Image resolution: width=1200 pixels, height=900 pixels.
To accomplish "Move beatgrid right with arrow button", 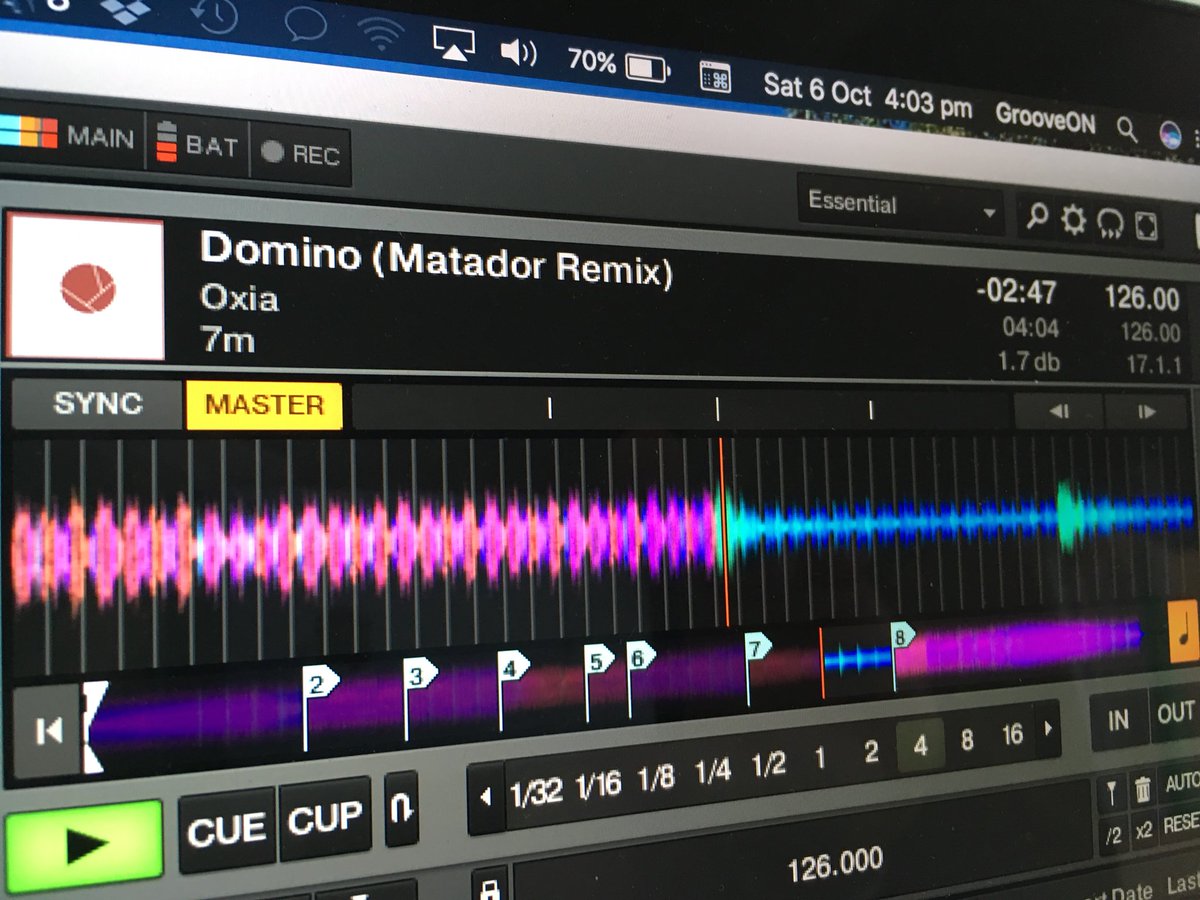I will coord(1146,411).
